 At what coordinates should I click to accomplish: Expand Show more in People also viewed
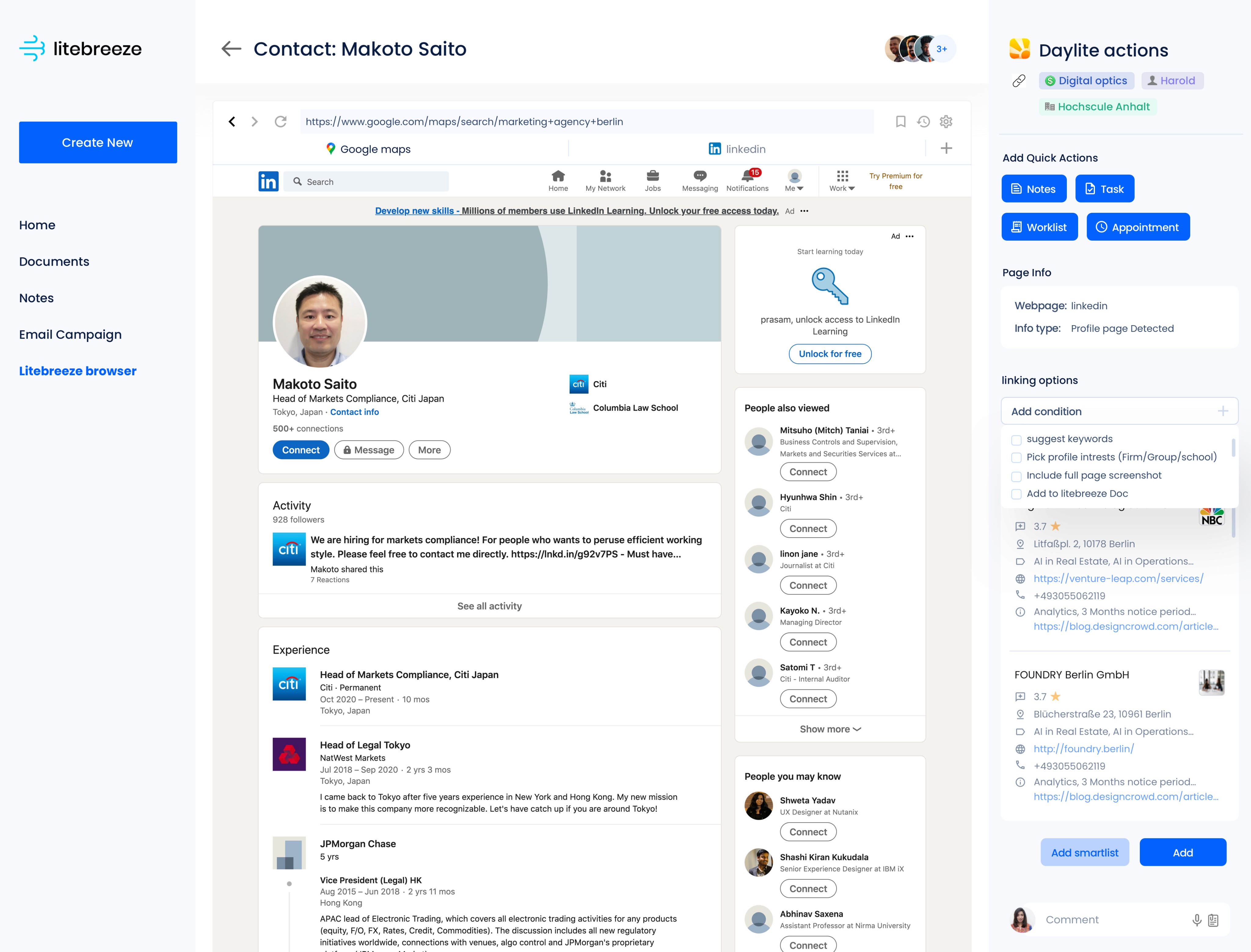point(830,729)
